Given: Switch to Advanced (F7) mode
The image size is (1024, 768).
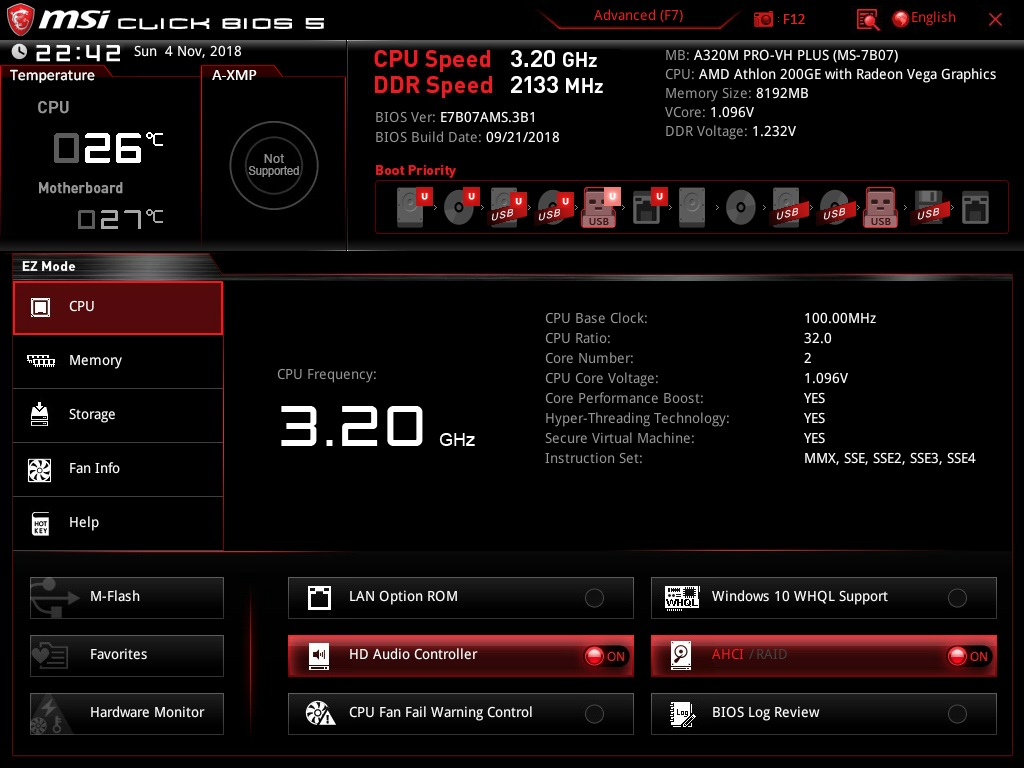Looking at the screenshot, I should click(638, 15).
